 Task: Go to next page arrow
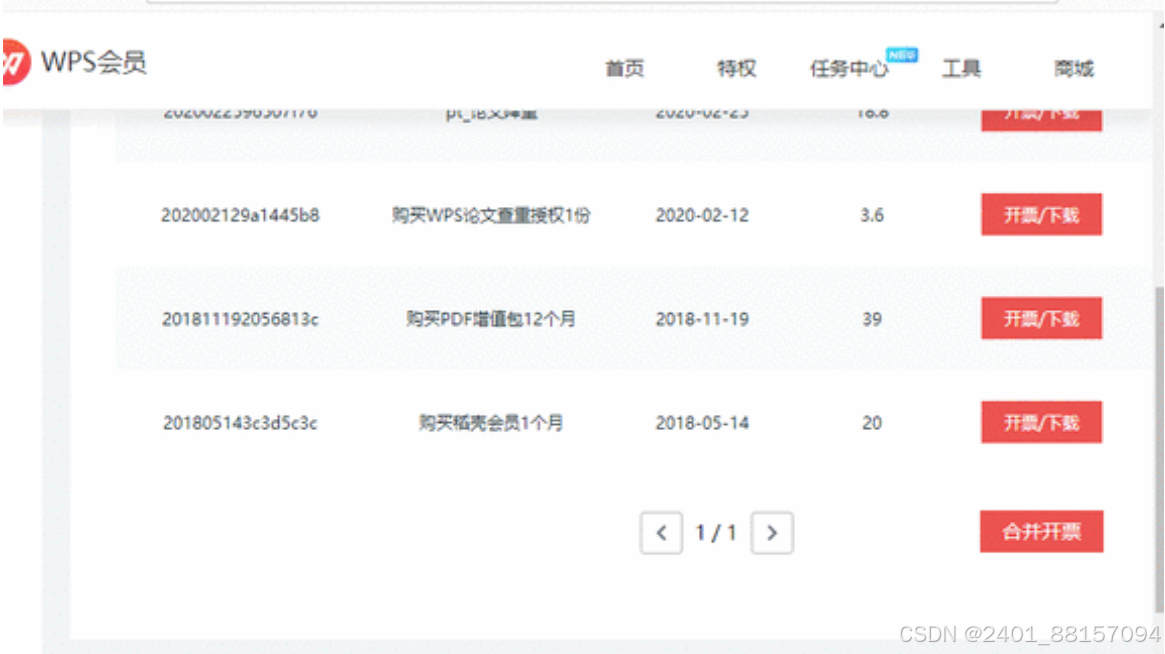(772, 533)
